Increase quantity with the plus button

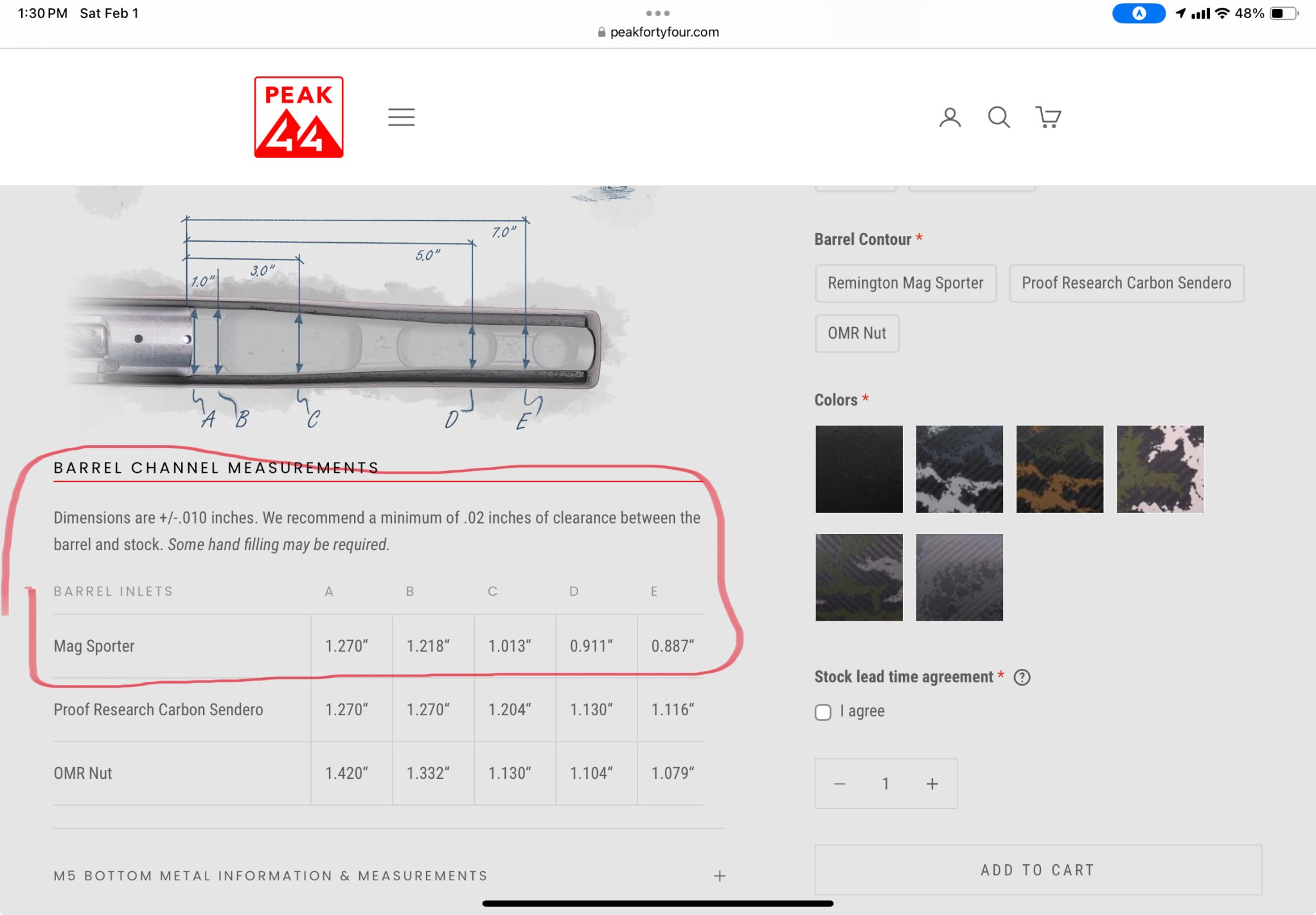coord(932,784)
